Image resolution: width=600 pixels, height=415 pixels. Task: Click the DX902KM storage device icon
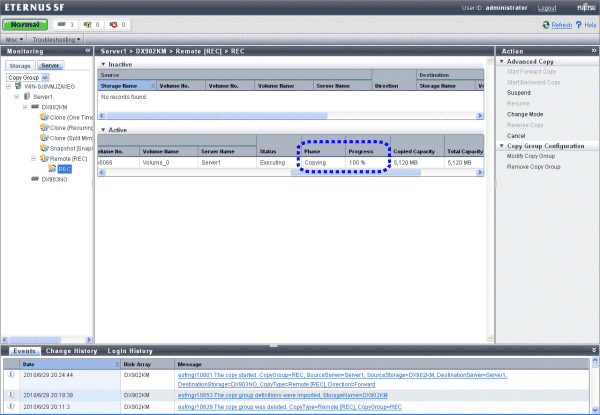click(35, 107)
